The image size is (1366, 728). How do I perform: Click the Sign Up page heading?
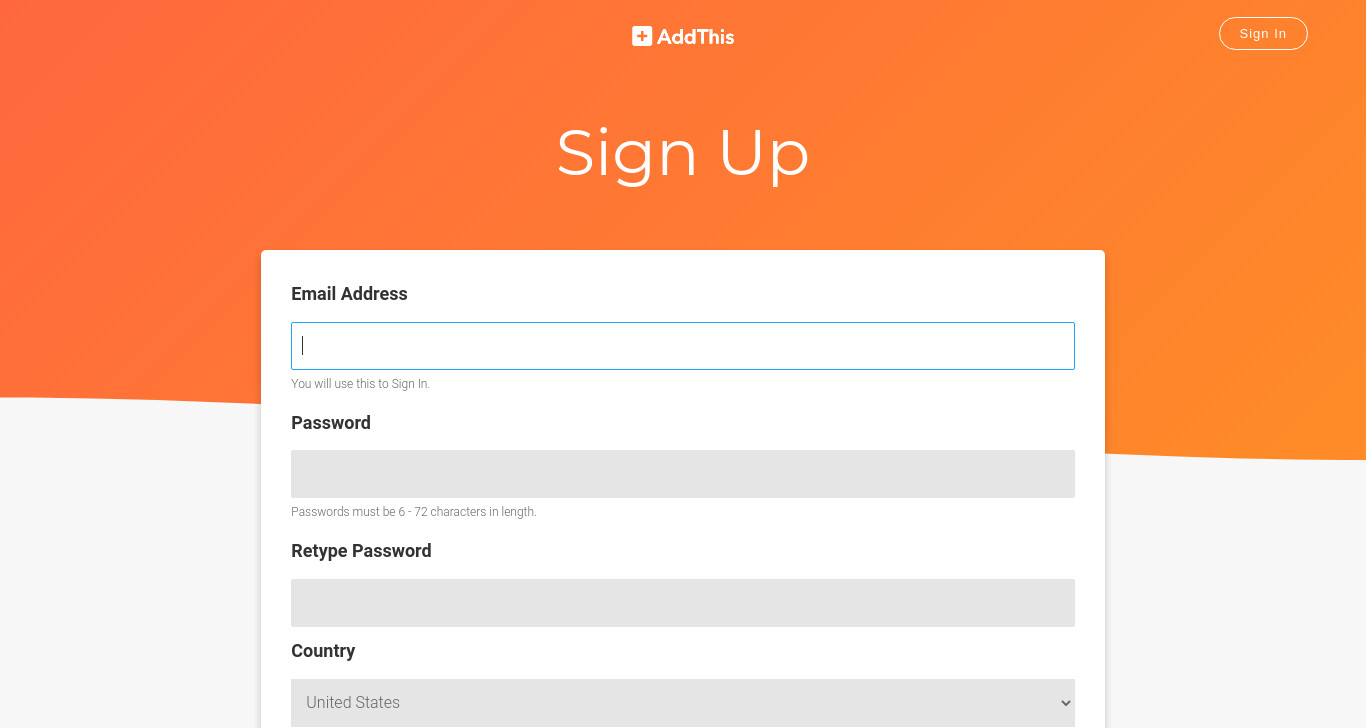tap(683, 153)
